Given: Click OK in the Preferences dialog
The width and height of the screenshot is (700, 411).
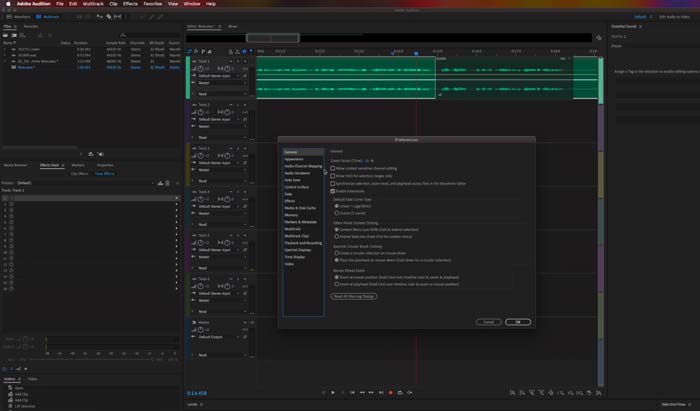Looking at the screenshot, I should (518, 322).
